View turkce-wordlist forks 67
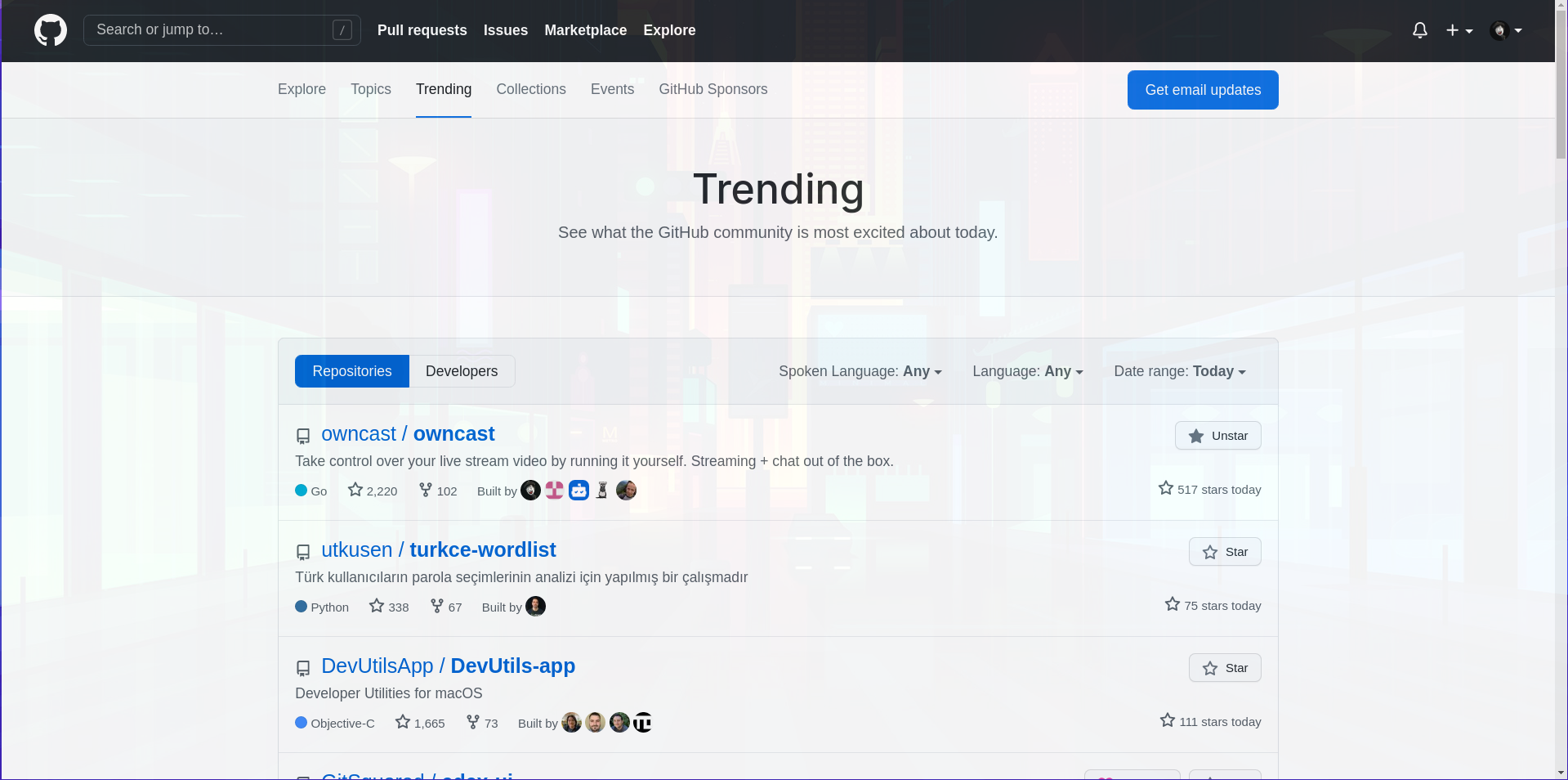This screenshot has width=1568, height=780. 446,607
